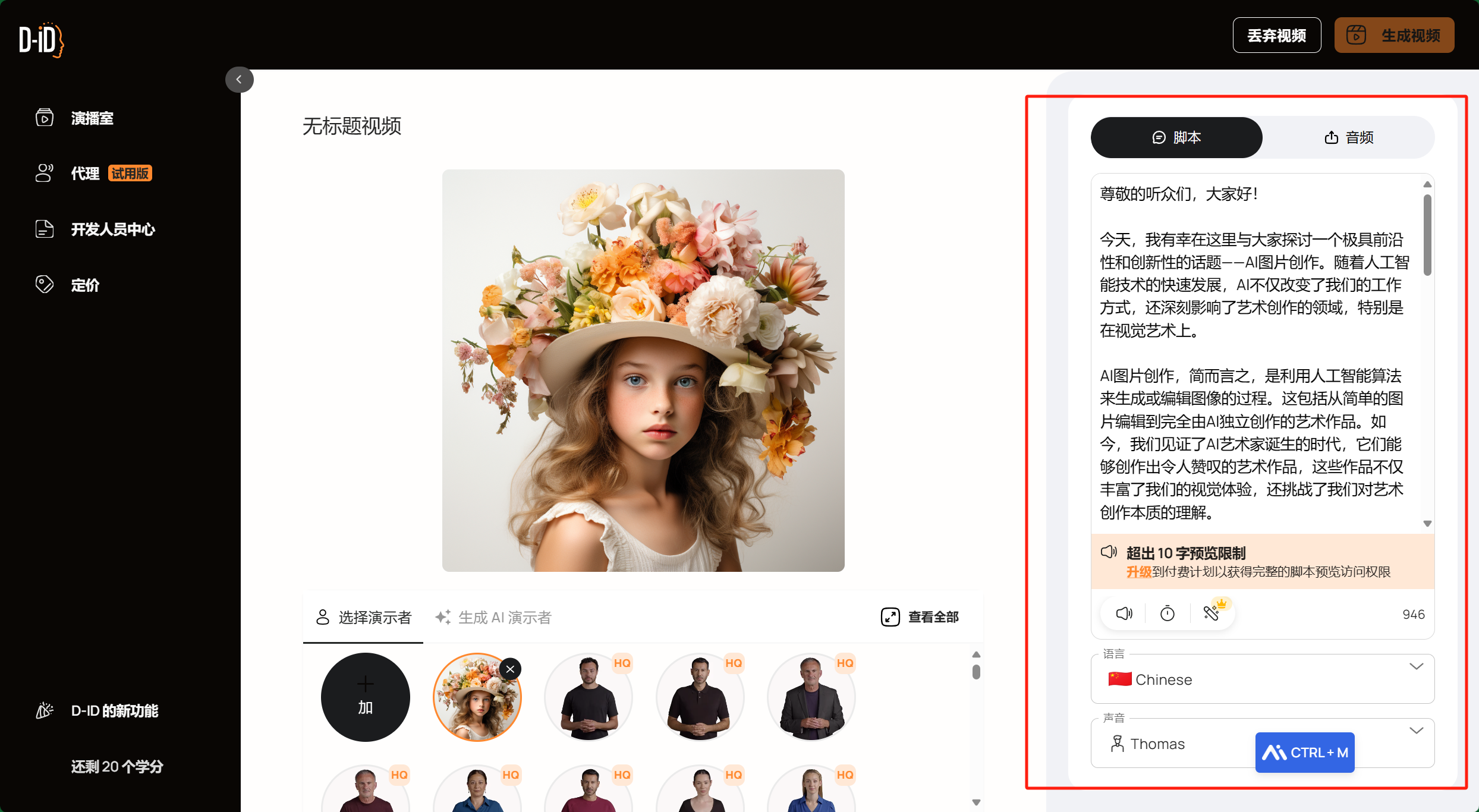Select the 脚本 tab toggle
This screenshot has width=1479, height=812.
point(1176,137)
